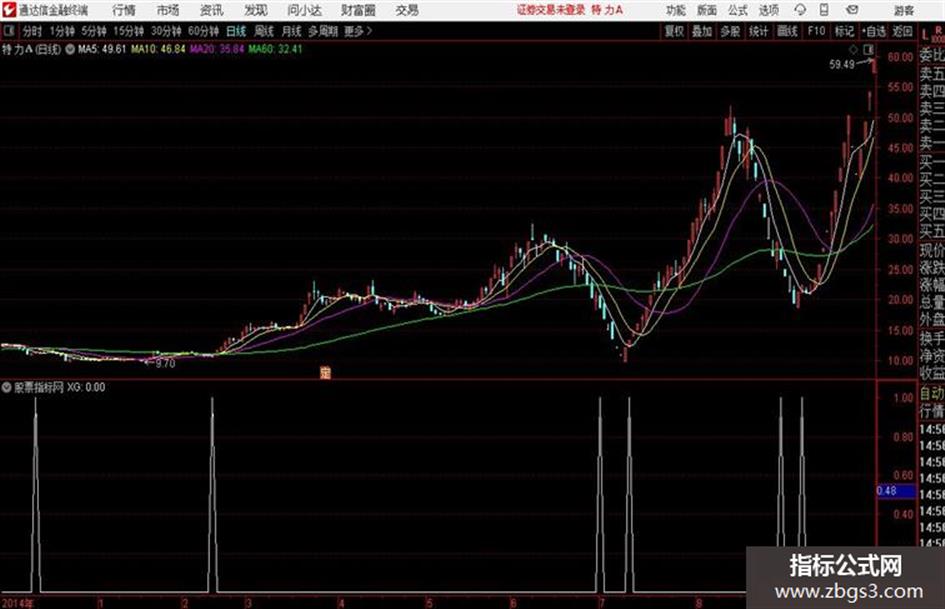Click the 60.00 price axis label
The width and height of the screenshot is (945, 609).
[900, 57]
